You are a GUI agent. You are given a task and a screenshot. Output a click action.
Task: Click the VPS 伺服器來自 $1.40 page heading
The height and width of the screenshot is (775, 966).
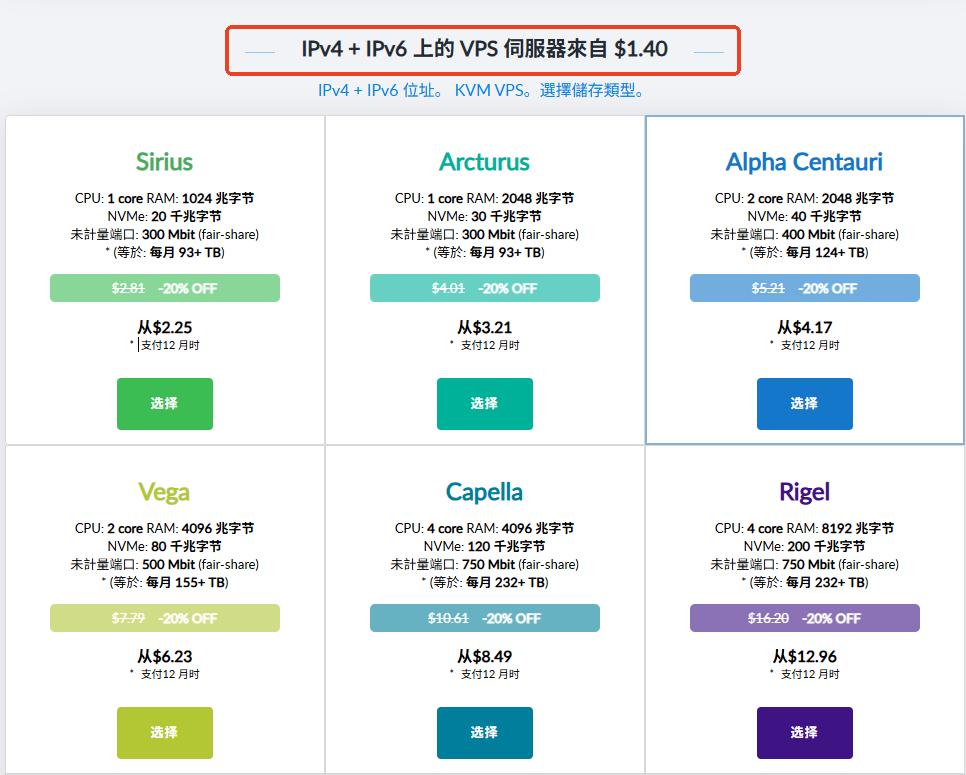pyautogui.click(x=484, y=49)
